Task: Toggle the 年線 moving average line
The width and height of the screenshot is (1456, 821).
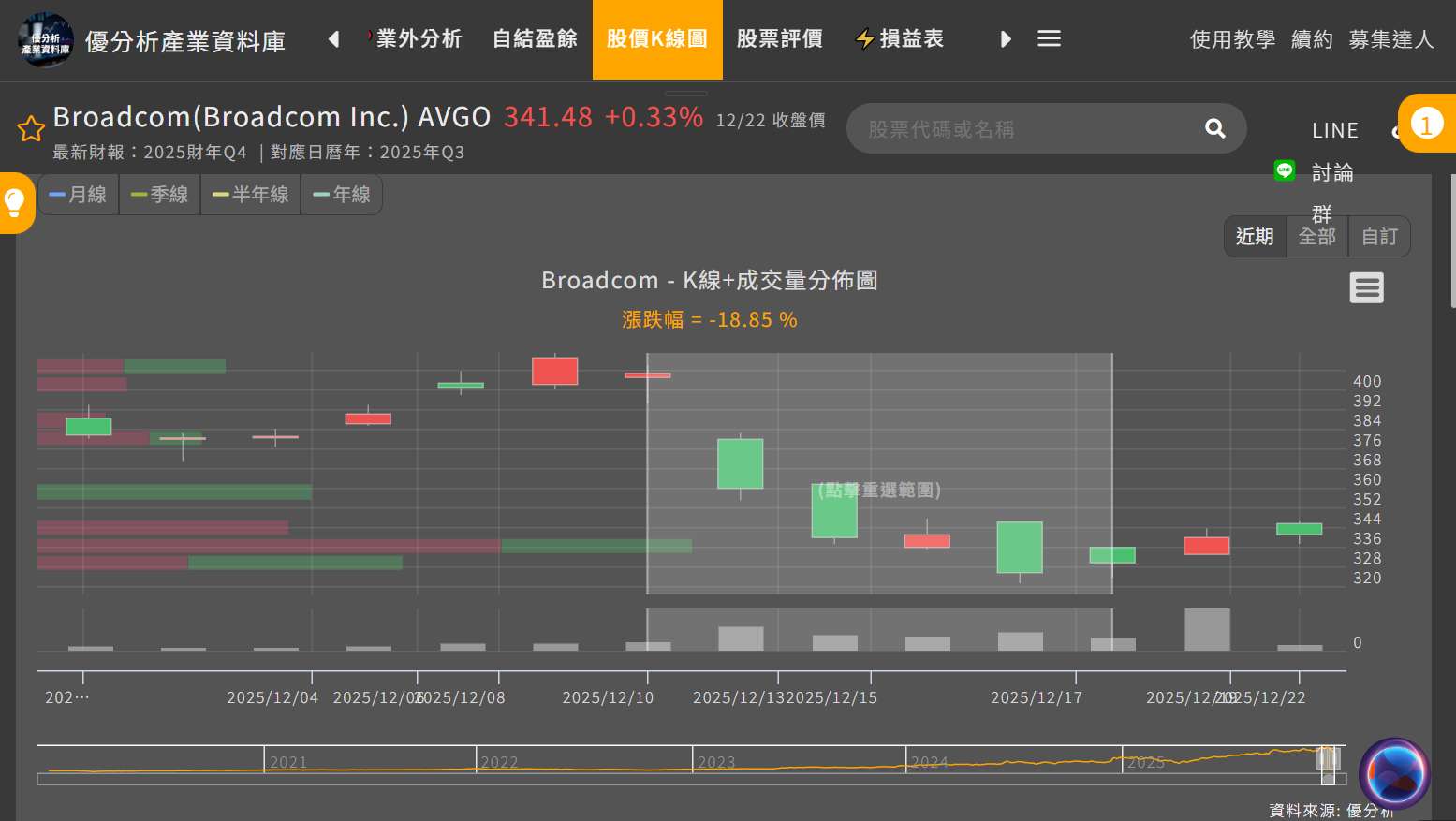Action: click(342, 195)
